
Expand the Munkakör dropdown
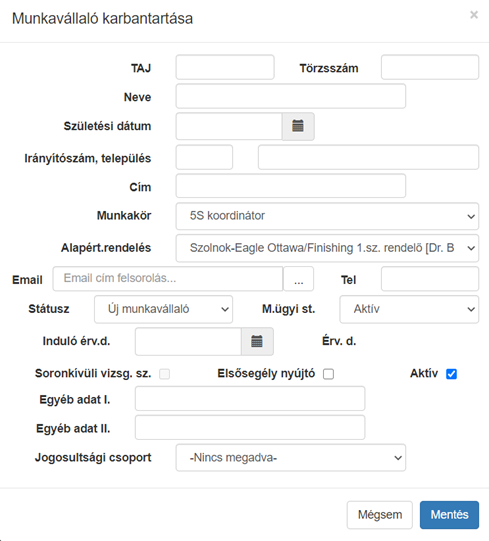[x=327, y=216]
